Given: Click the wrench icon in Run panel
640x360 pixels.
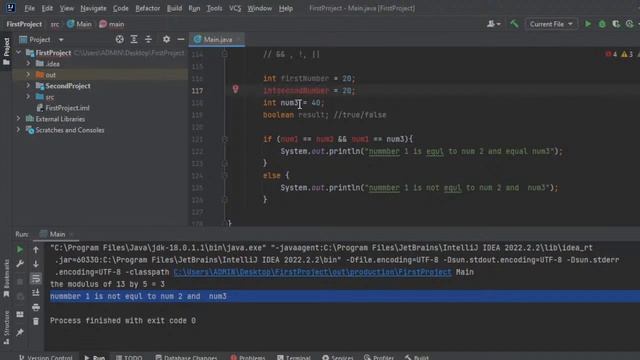Looking at the screenshot, I should coord(20,264).
